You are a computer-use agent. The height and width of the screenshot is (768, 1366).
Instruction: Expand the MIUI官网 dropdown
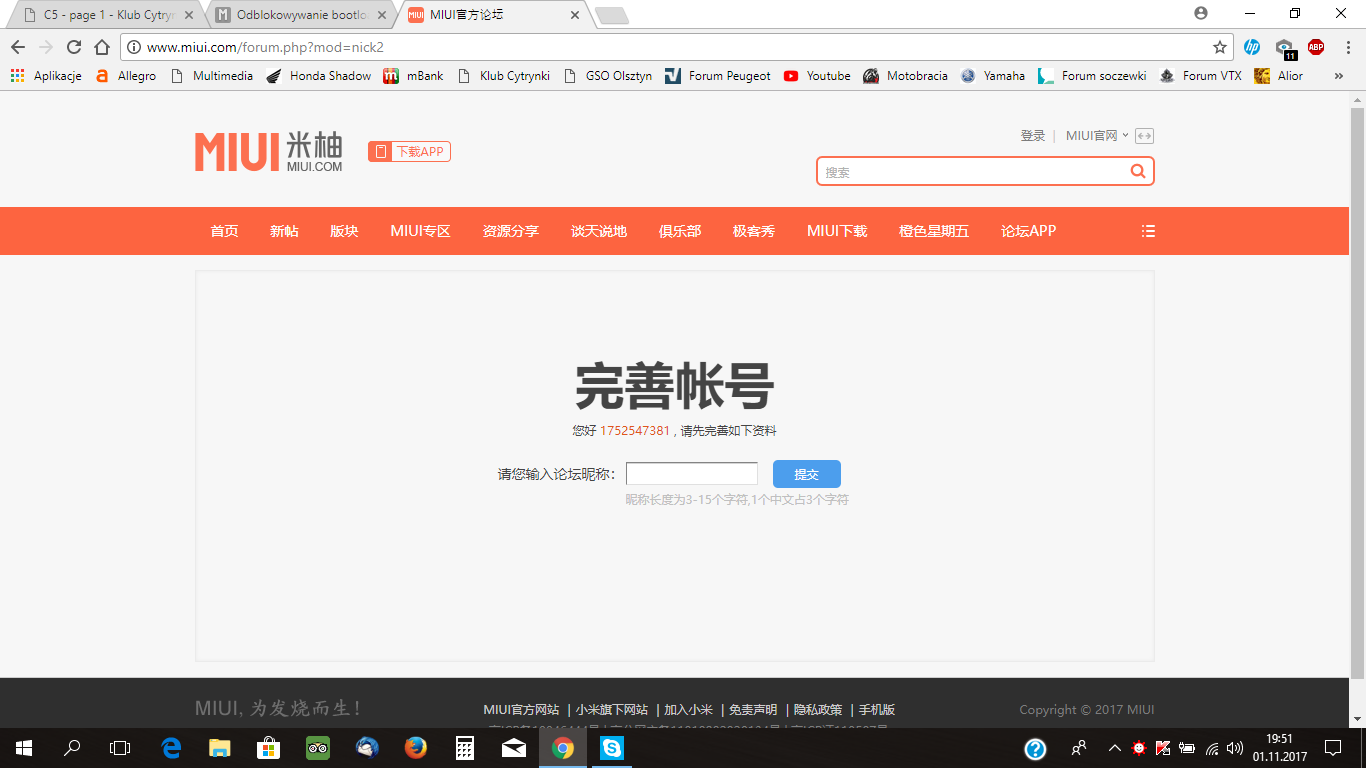1096,136
